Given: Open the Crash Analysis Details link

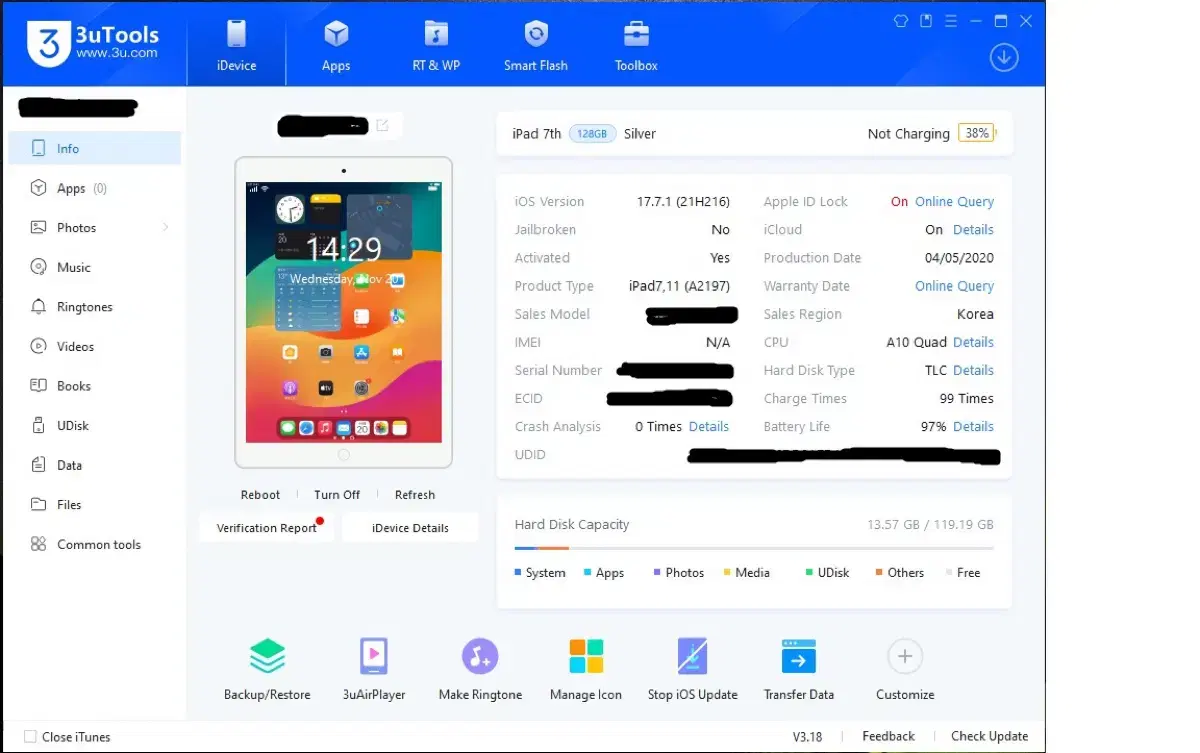Looking at the screenshot, I should (709, 426).
